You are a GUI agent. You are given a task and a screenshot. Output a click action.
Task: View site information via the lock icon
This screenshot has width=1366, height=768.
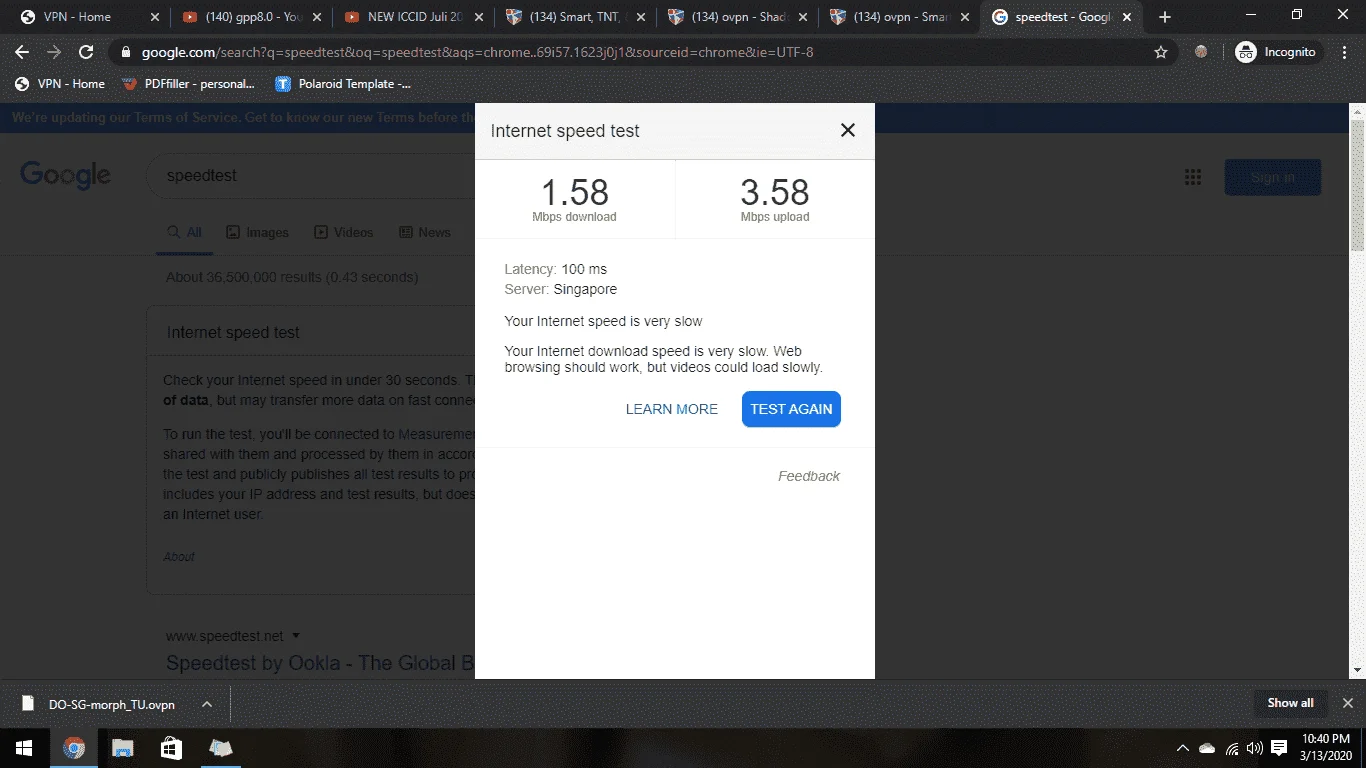(x=126, y=52)
